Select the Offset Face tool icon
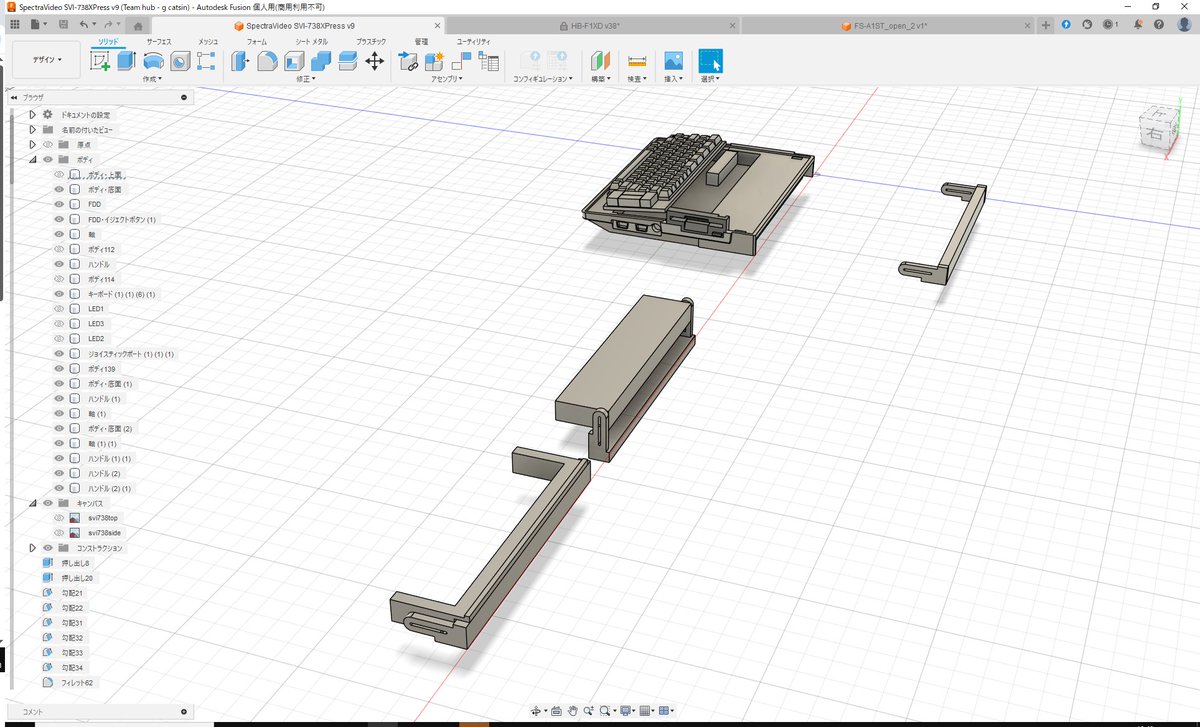Screen dimensions: 1200x727 click(348, 61)
